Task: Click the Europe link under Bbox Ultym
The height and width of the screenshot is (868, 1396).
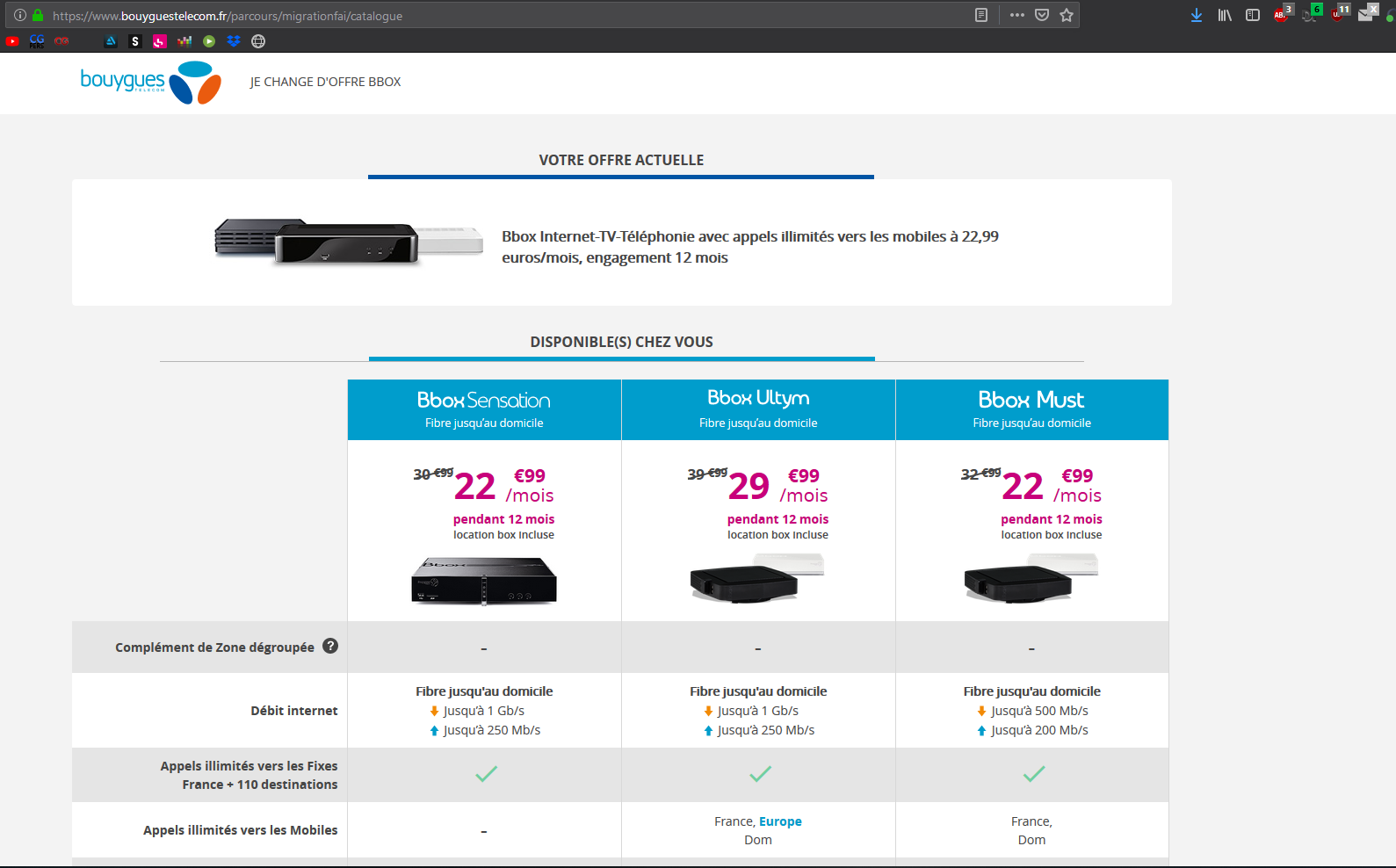Action: coord(780,821)
